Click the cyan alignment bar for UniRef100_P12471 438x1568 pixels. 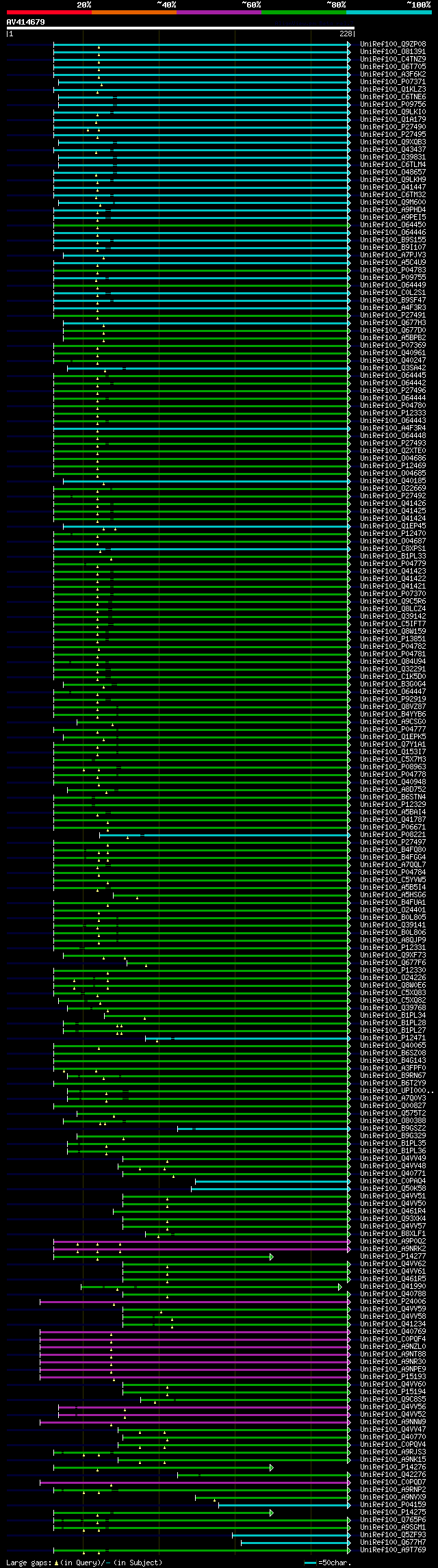pyautogui.click(x=248, y=1038)
